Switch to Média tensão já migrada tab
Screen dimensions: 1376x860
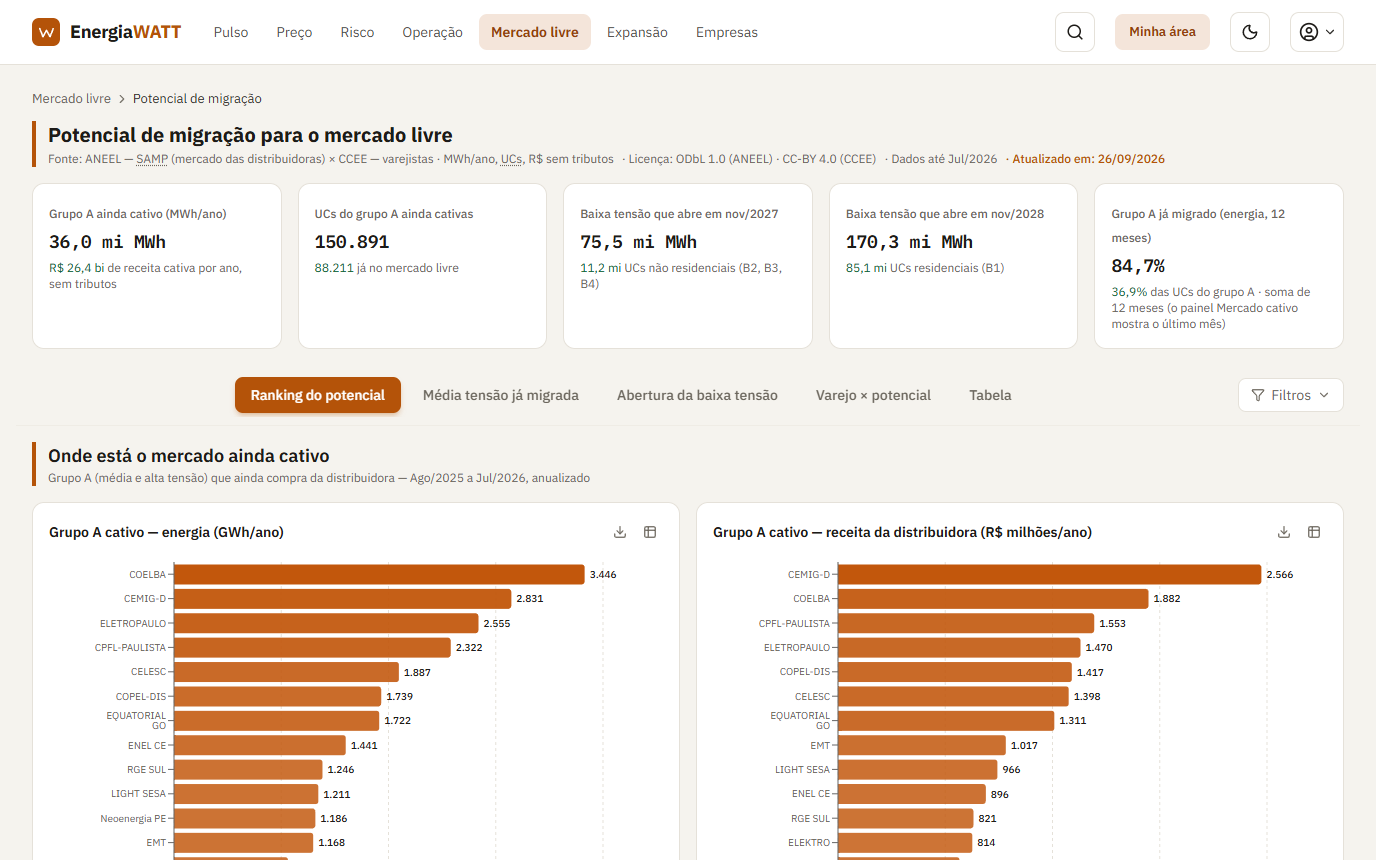pos(501,395)
